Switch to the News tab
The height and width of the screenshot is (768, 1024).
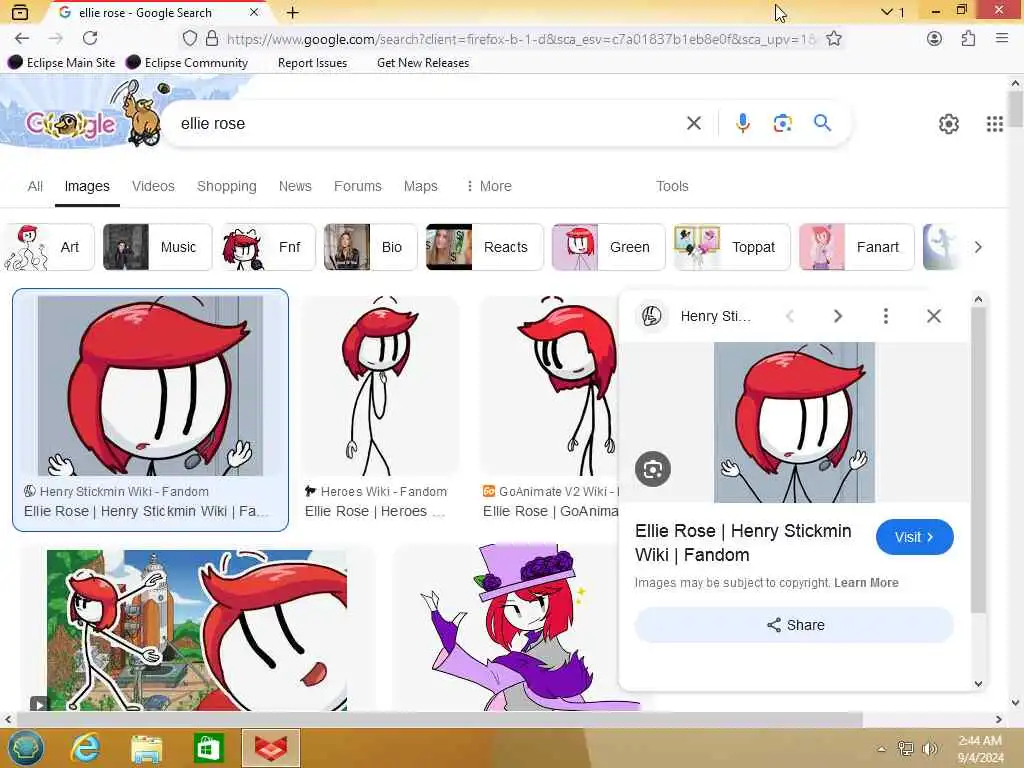[x=295, y=186]
